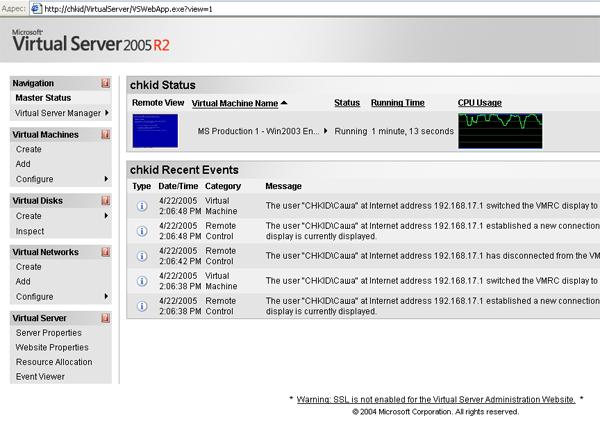Click the Virtual Server help icon

(106, 318)
